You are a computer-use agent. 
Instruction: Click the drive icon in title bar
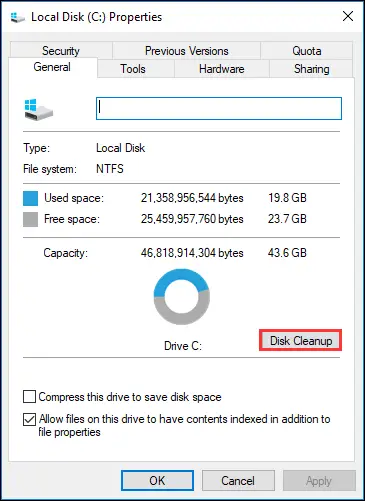click(x=17, y=17)
